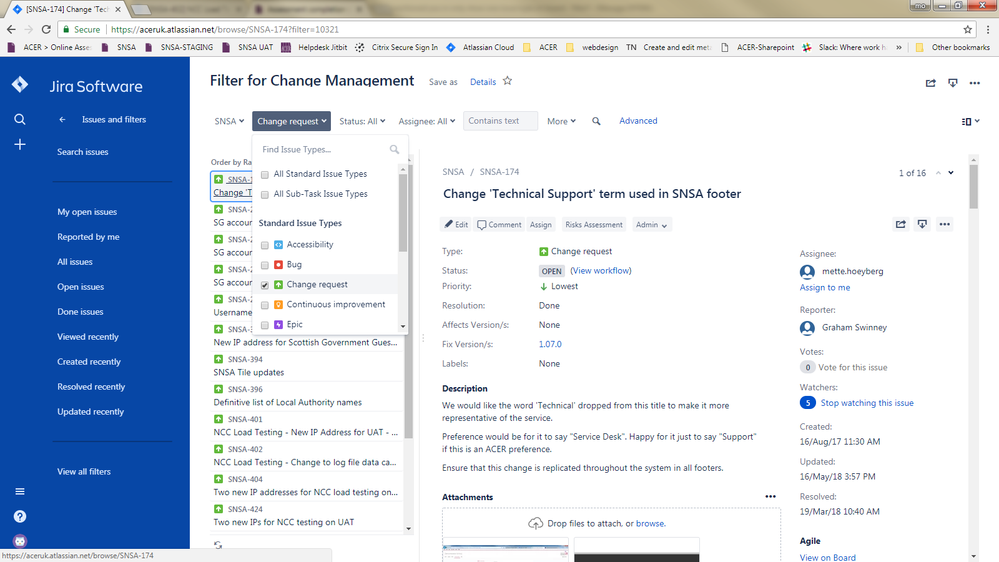Share issue SNSA-174 using share icon
This screenshot has width=999, height=562.
click(x=900, y=224)
